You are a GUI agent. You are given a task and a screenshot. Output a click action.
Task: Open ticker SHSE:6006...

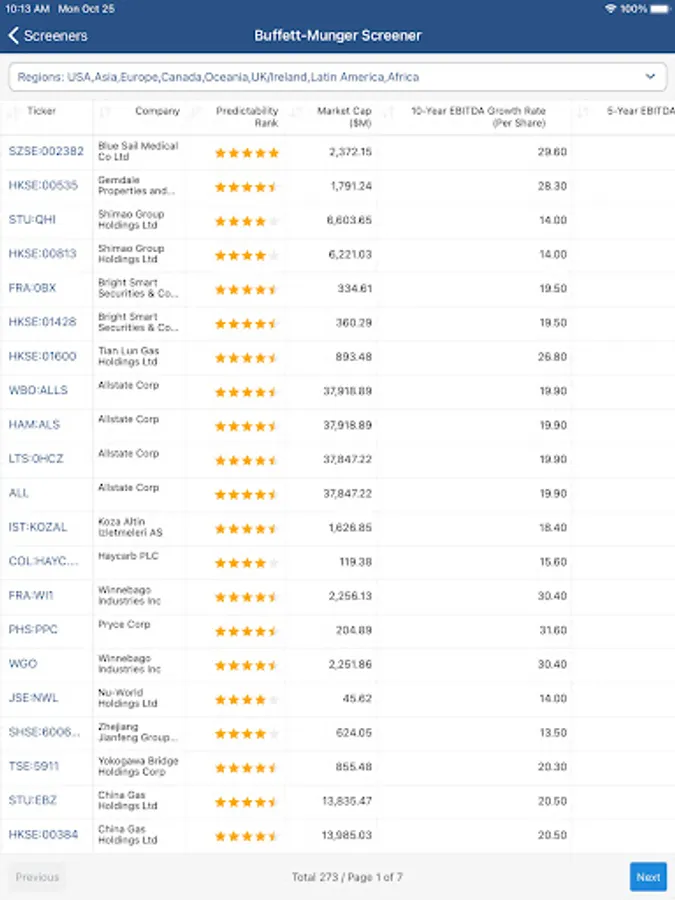pyautogui.click(x=44, y=732)
